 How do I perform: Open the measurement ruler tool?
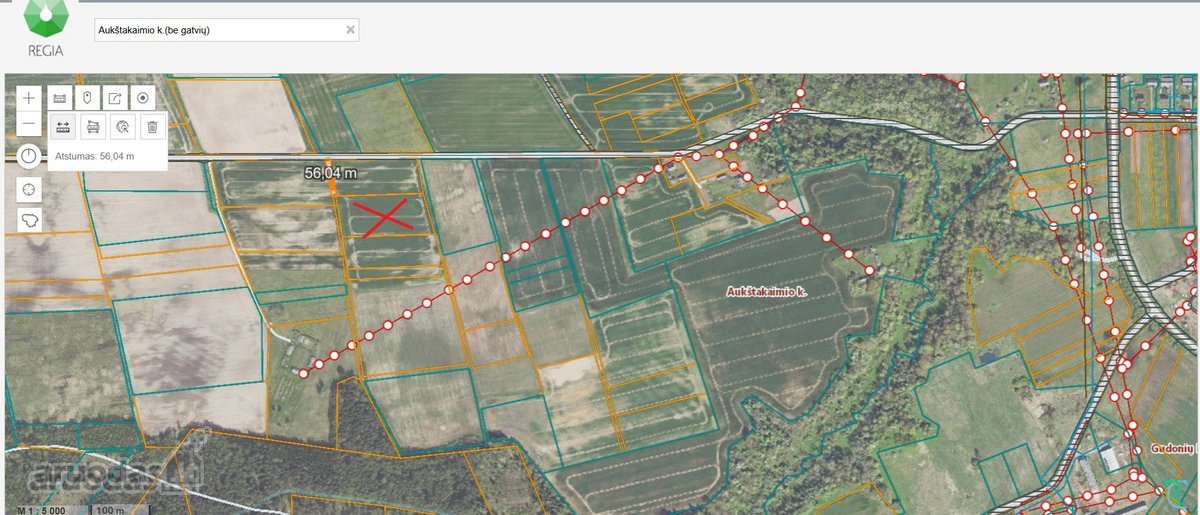pos(62,98)
